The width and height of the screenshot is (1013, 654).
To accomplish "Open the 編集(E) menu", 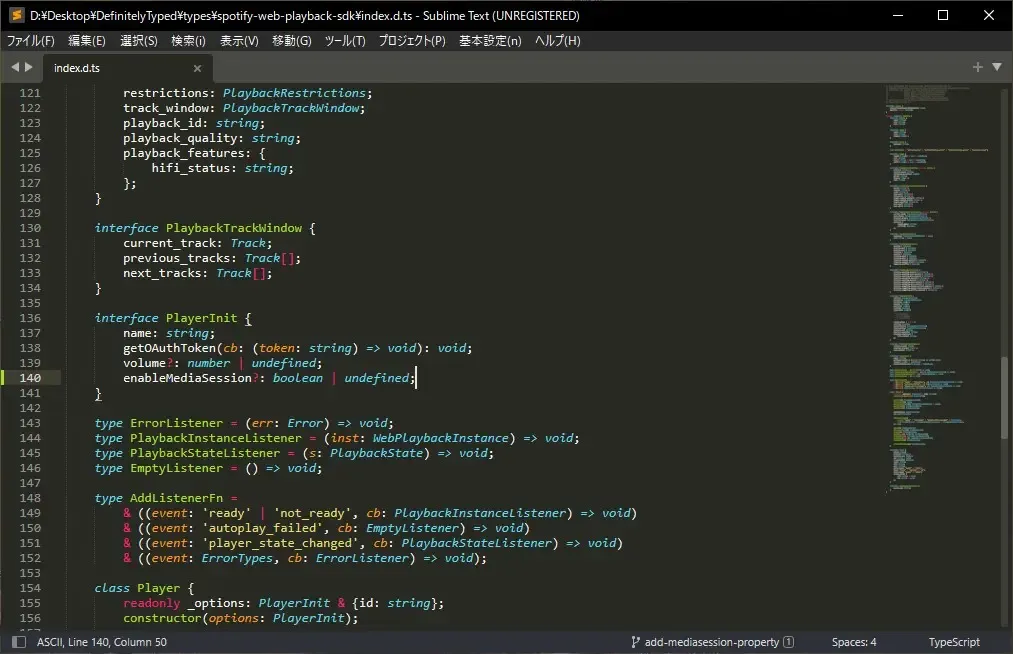I will (x=87, y=41).
